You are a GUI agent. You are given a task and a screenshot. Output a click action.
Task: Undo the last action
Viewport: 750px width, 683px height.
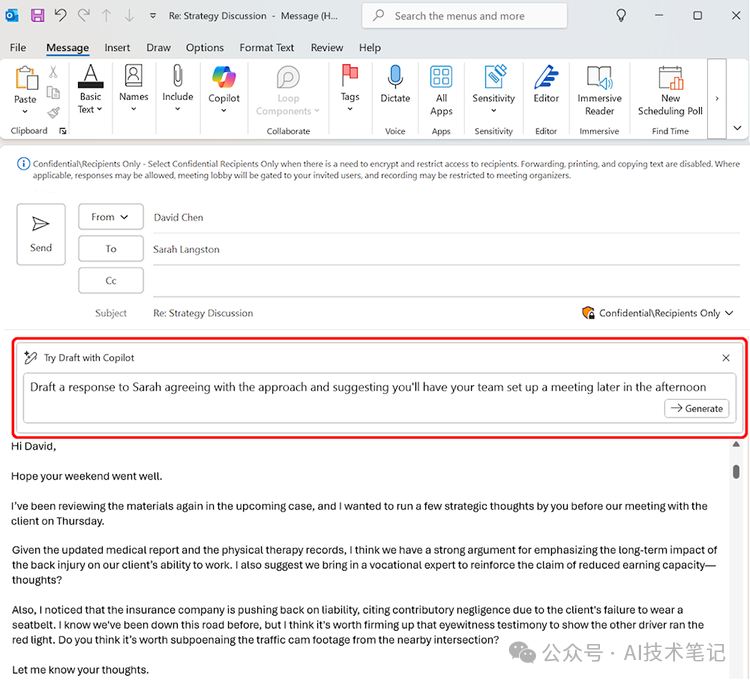tap(60, 15)
